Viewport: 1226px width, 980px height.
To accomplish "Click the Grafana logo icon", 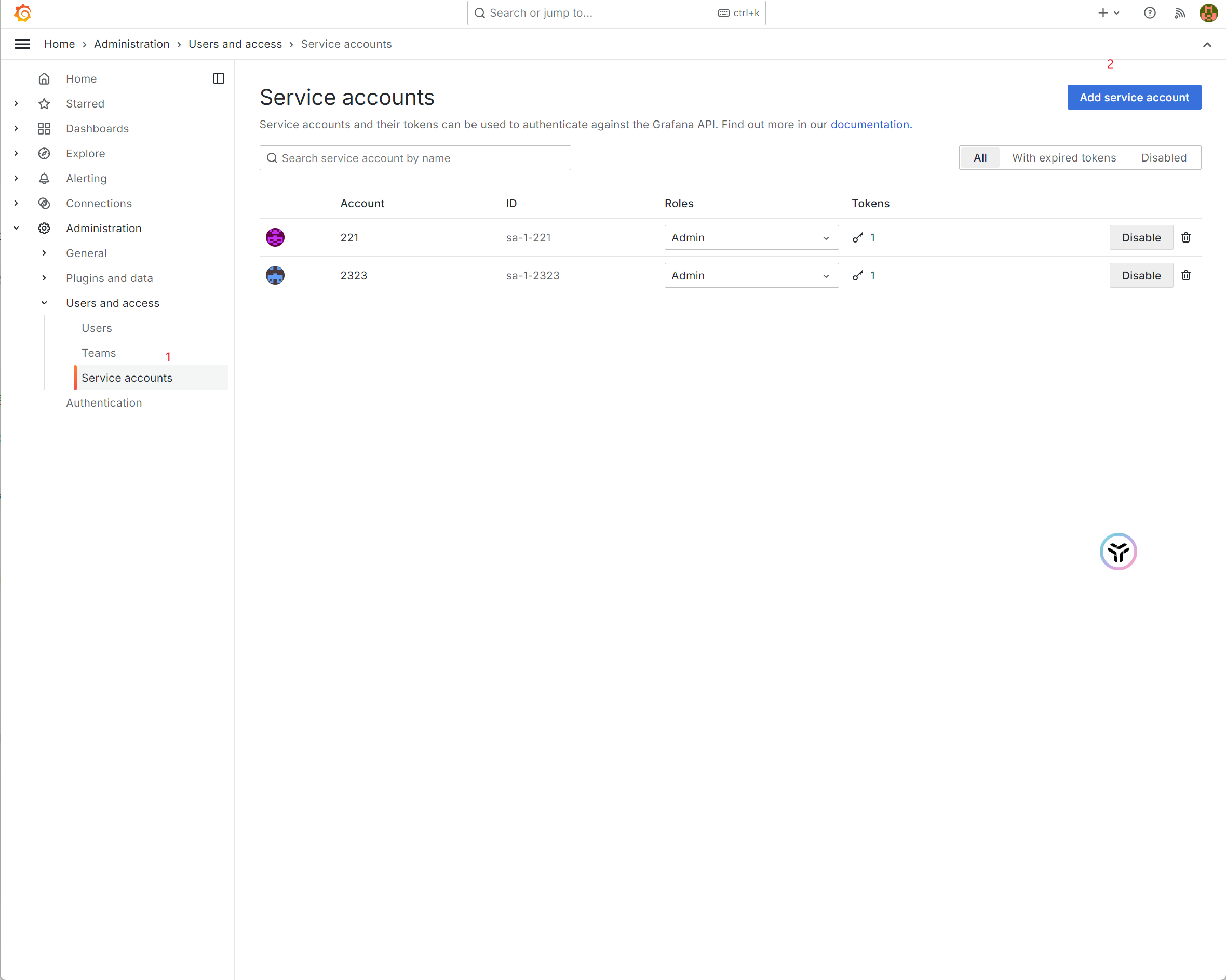I will [23, 12].
